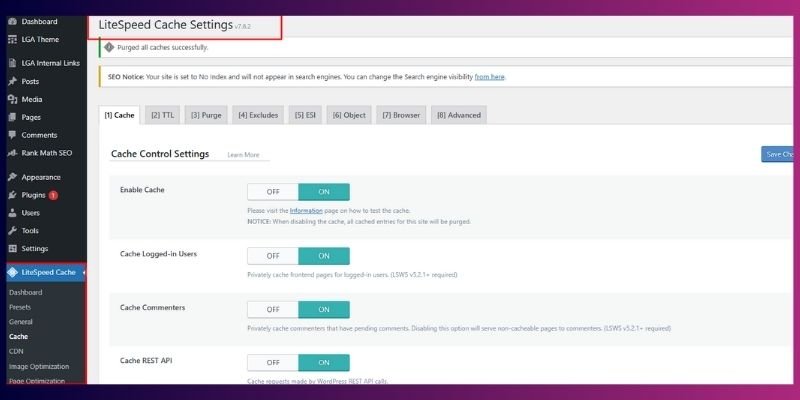
Task: Click the Posts pushpin icon
Action: click(x=13, y=81)
